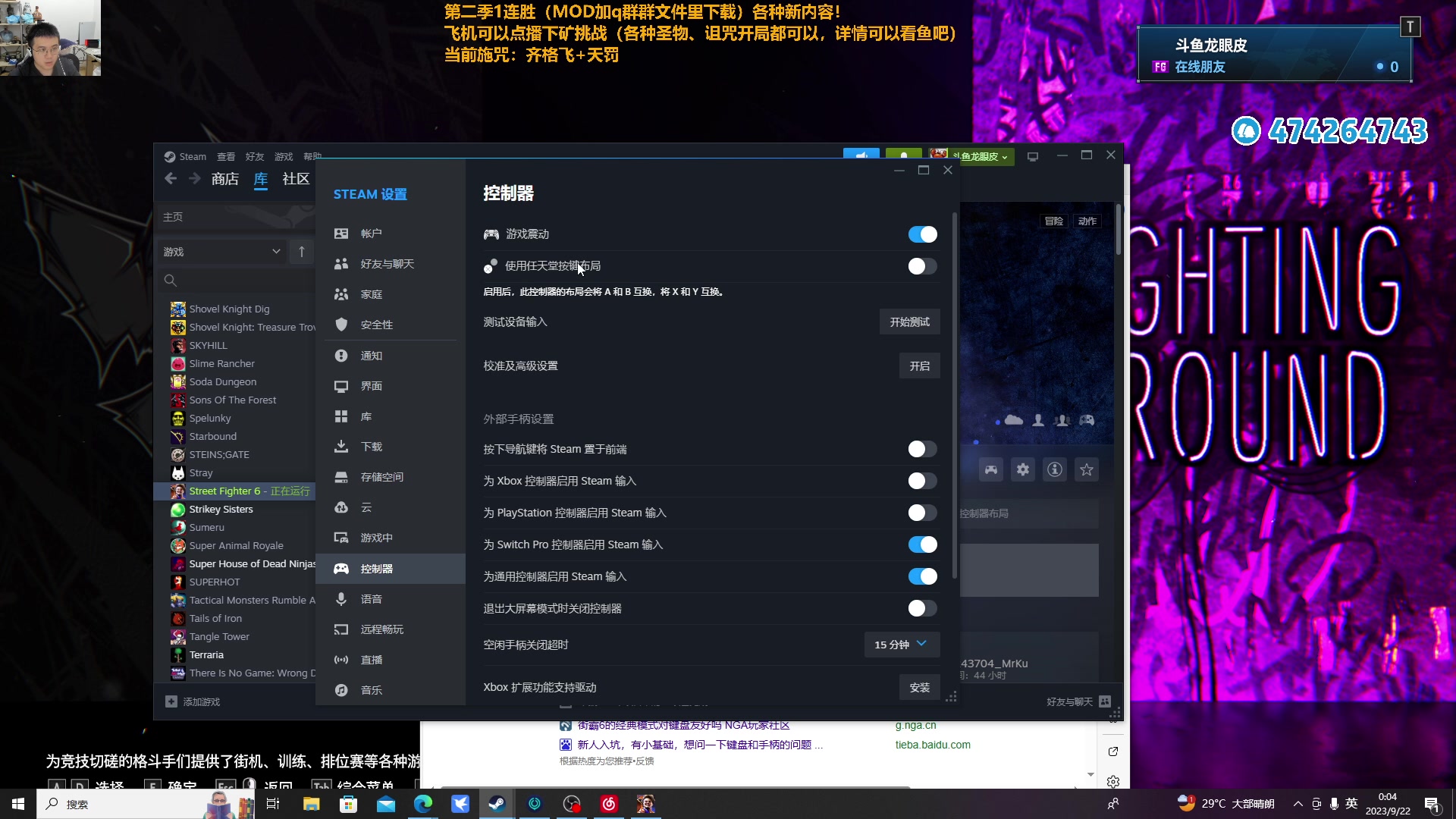Click the favorite star icon on game page
The image size is (1456, 819).
1087,469
